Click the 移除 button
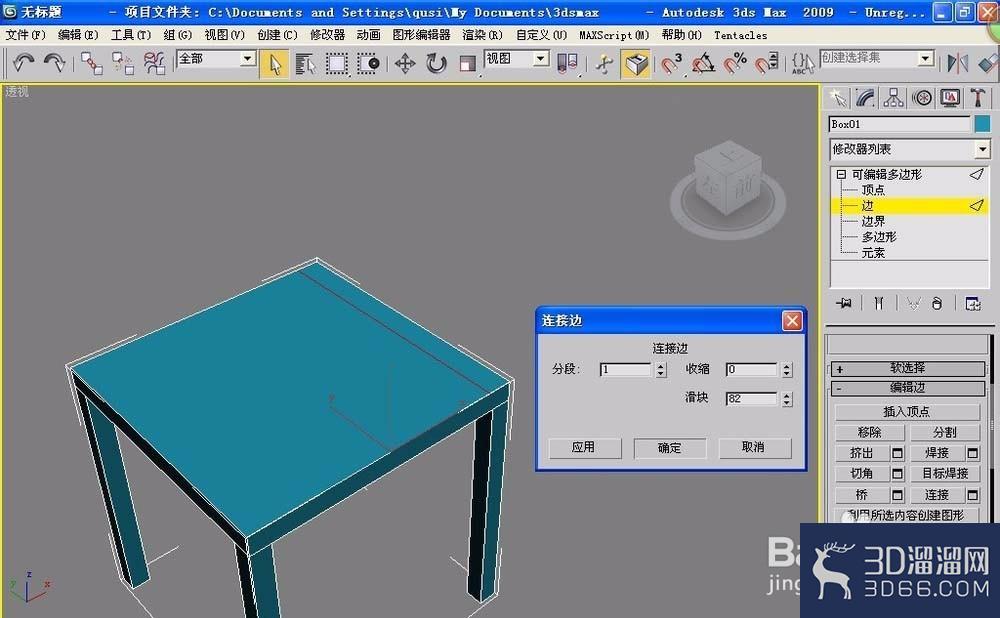1000x618 pixels. click(869, 432)
